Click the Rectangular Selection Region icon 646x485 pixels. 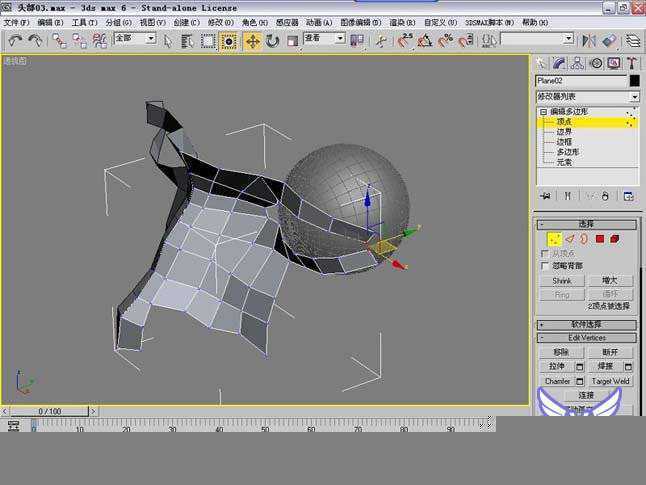(208, 41)
